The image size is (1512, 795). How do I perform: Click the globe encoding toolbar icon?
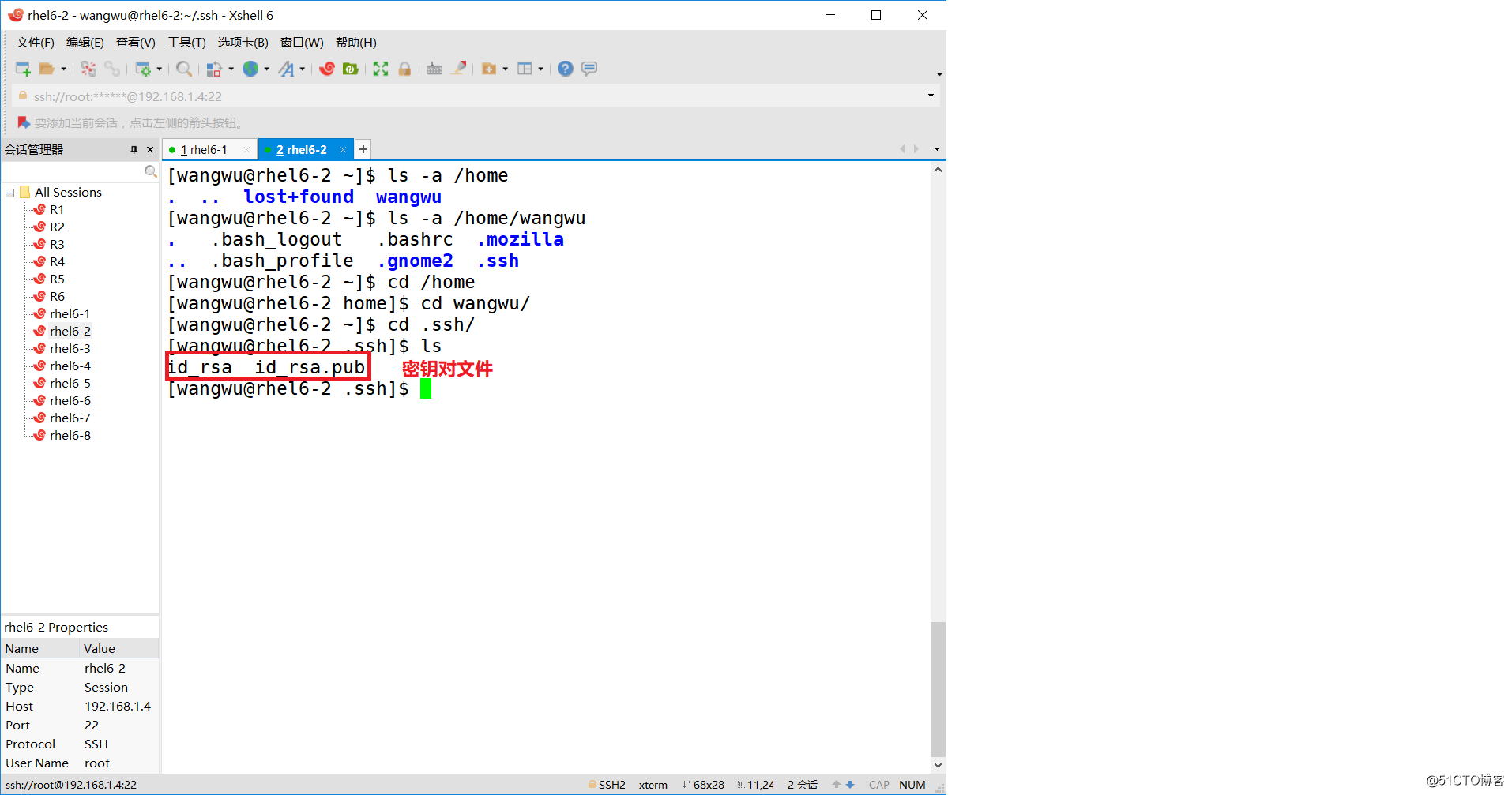[250, 69]
